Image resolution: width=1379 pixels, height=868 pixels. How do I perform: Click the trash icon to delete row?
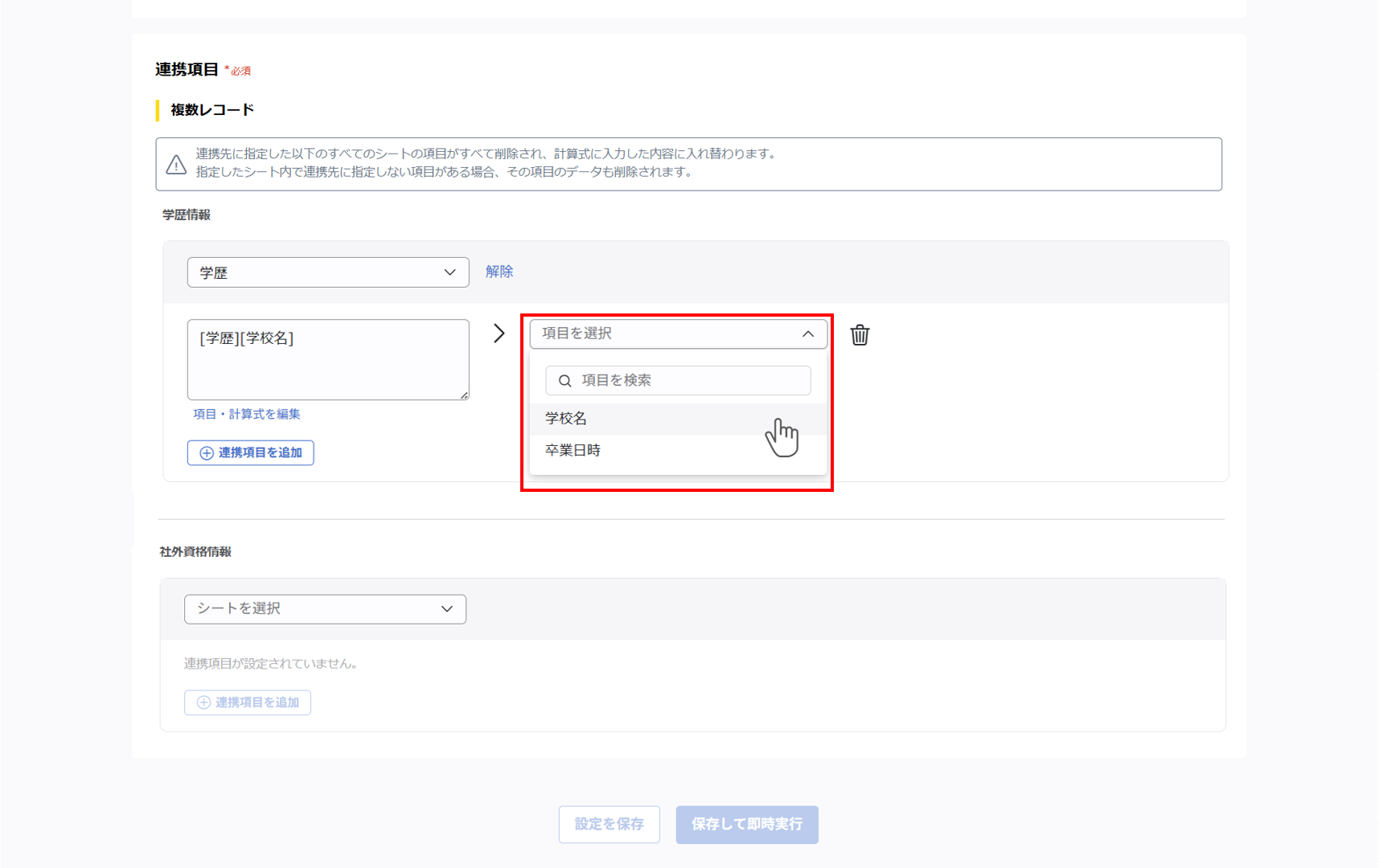860,334
